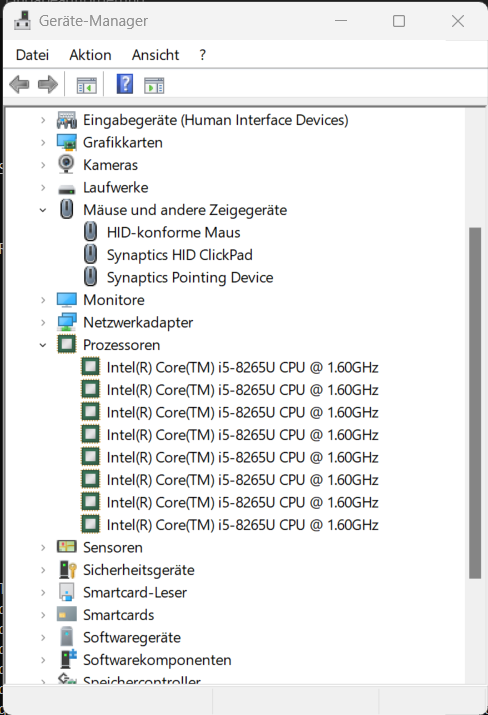
Task: Click the blue help question mark icon
Action: [125, 84]
